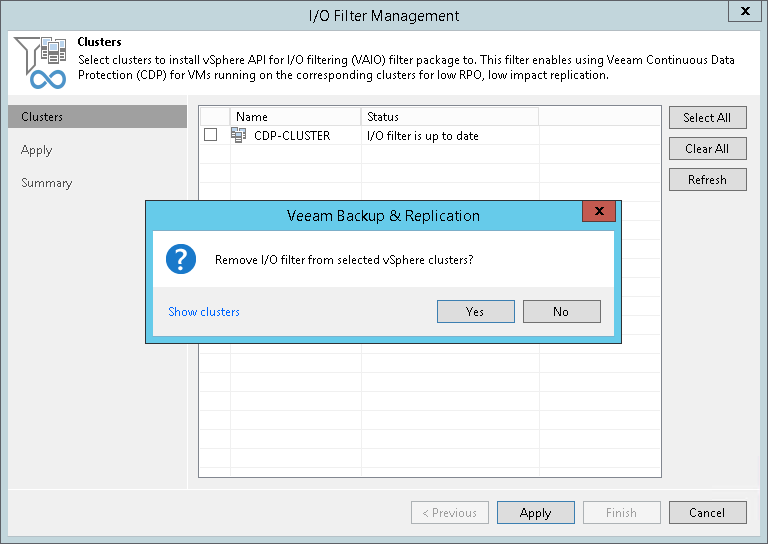
Task: Sort the list by Name column header
Action: pyautogui.click(x=295, y=117)
